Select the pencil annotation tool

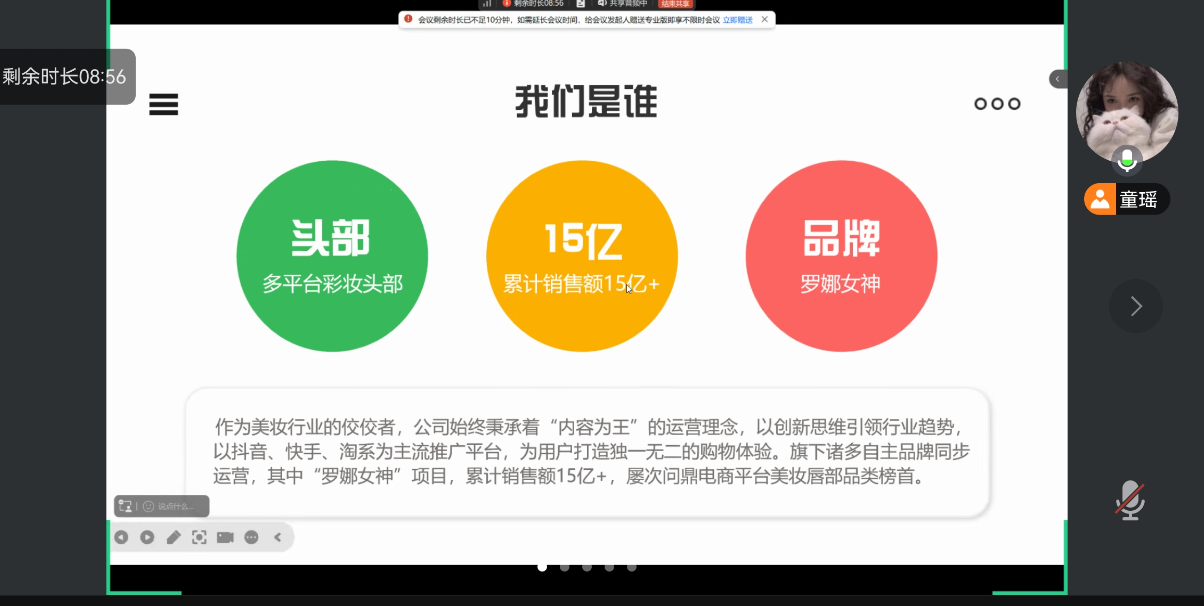pyautogui.click(x=173, y=537)
